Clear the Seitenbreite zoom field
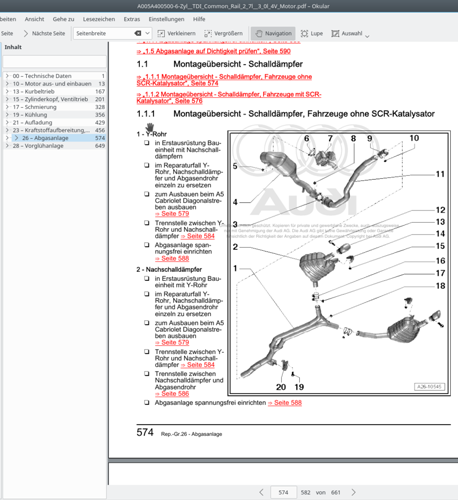The height and width of the screenshot is (500, 458). click(x=138, y=33)
